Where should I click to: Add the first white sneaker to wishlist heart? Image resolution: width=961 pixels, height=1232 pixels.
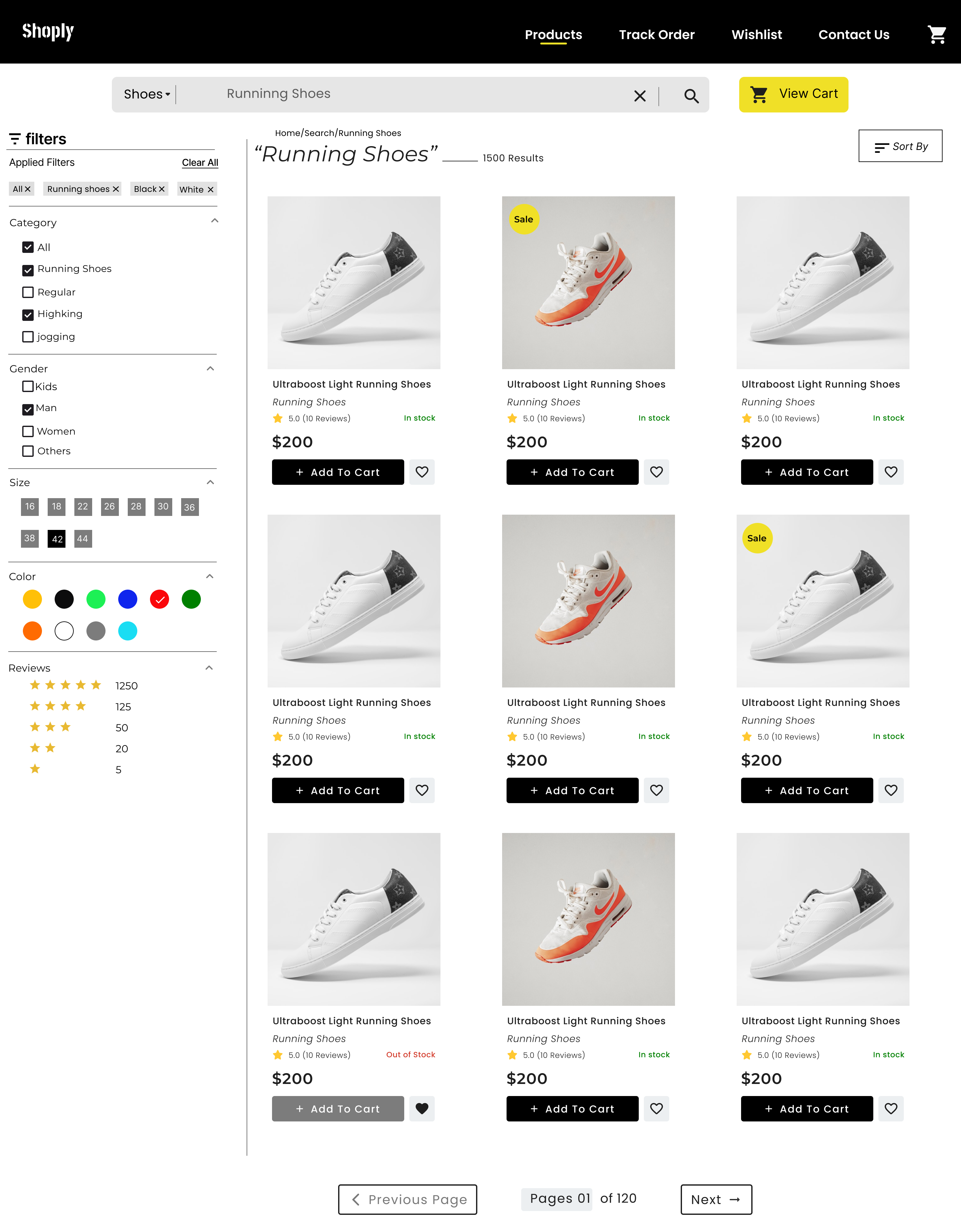[421, 472]
